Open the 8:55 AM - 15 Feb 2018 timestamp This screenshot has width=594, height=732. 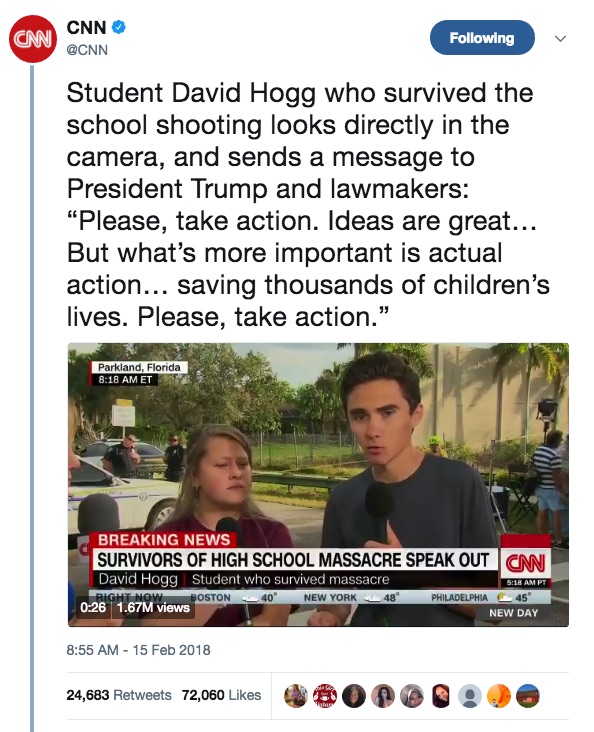138,650
